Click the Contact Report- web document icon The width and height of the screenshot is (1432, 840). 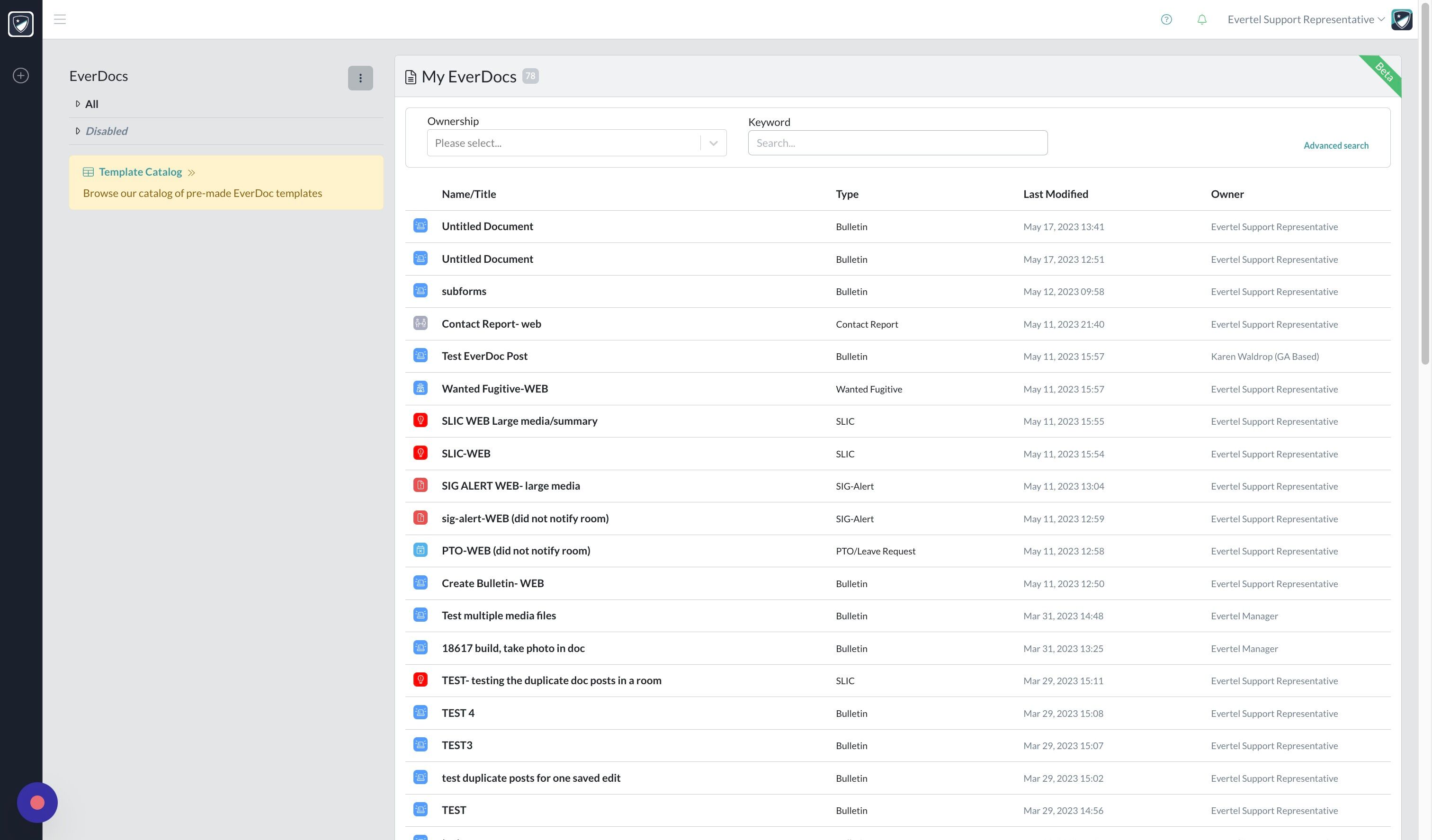tap(420, 323)
